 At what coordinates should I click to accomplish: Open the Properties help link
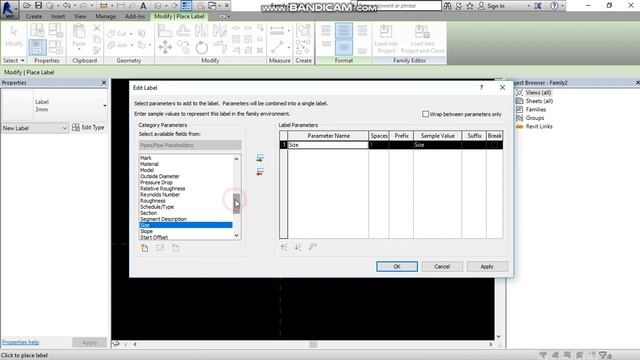(x=20, y=342)
